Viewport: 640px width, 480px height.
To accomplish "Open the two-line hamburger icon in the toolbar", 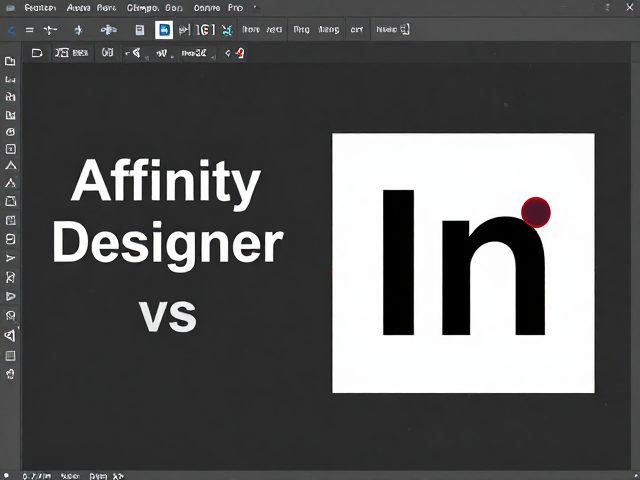I will coord(29,30).
